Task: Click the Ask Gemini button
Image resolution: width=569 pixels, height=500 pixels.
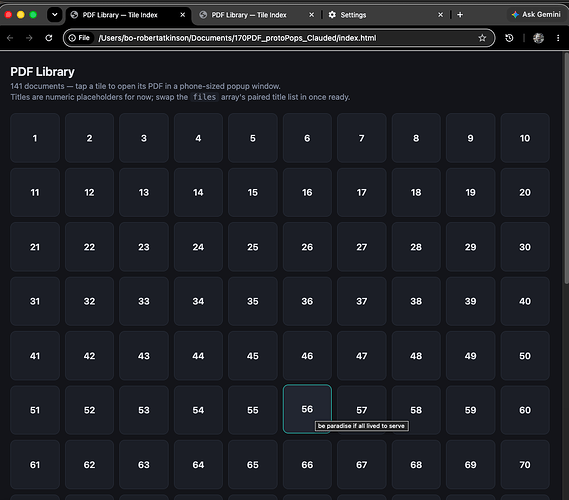Action: tap(536, 15)
